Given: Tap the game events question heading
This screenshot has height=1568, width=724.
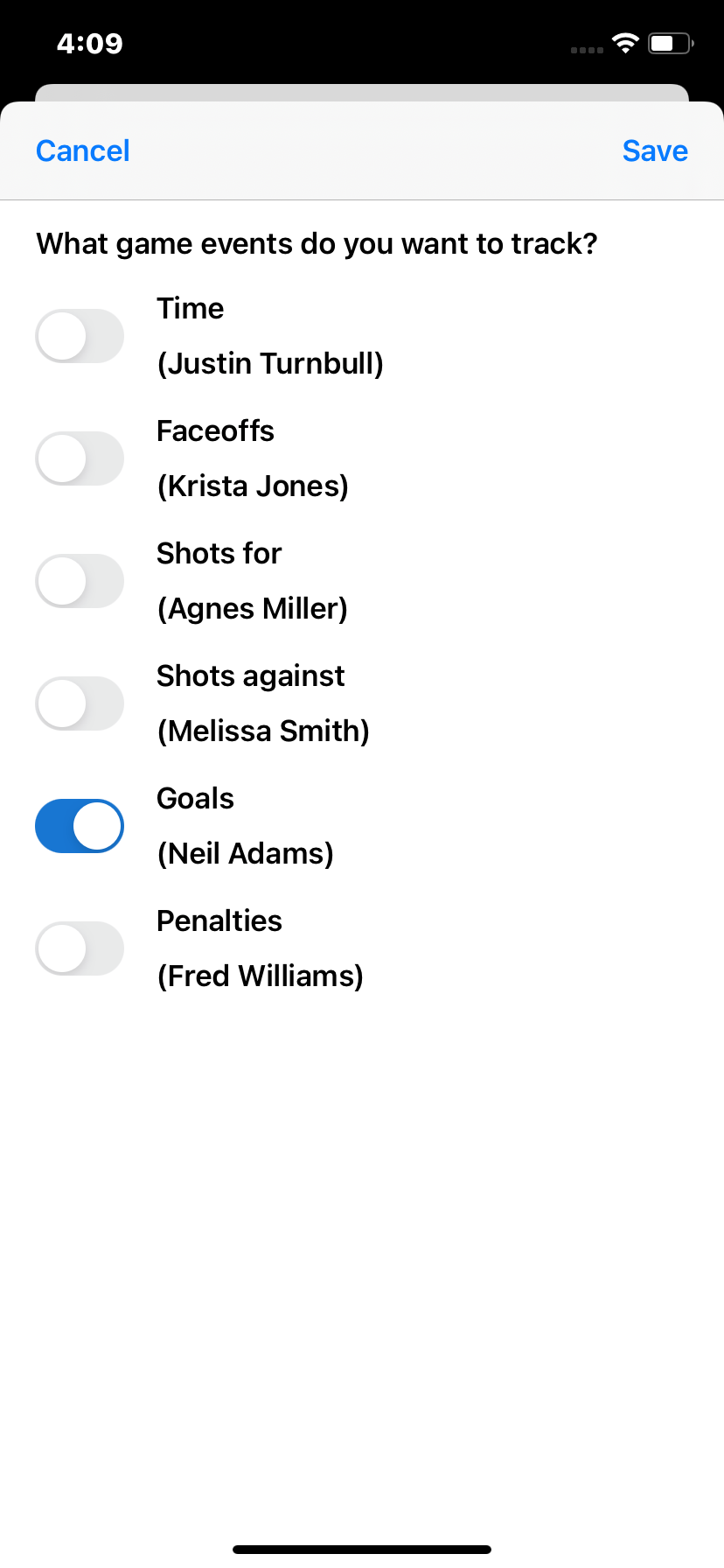Looking at the screenshot, I should [317, 244].
